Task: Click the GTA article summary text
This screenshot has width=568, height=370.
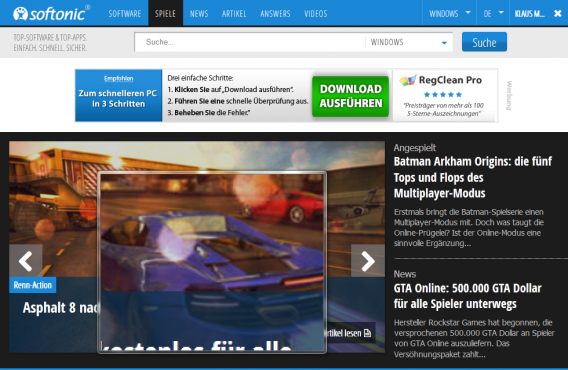Action: [x=474, y=338]
